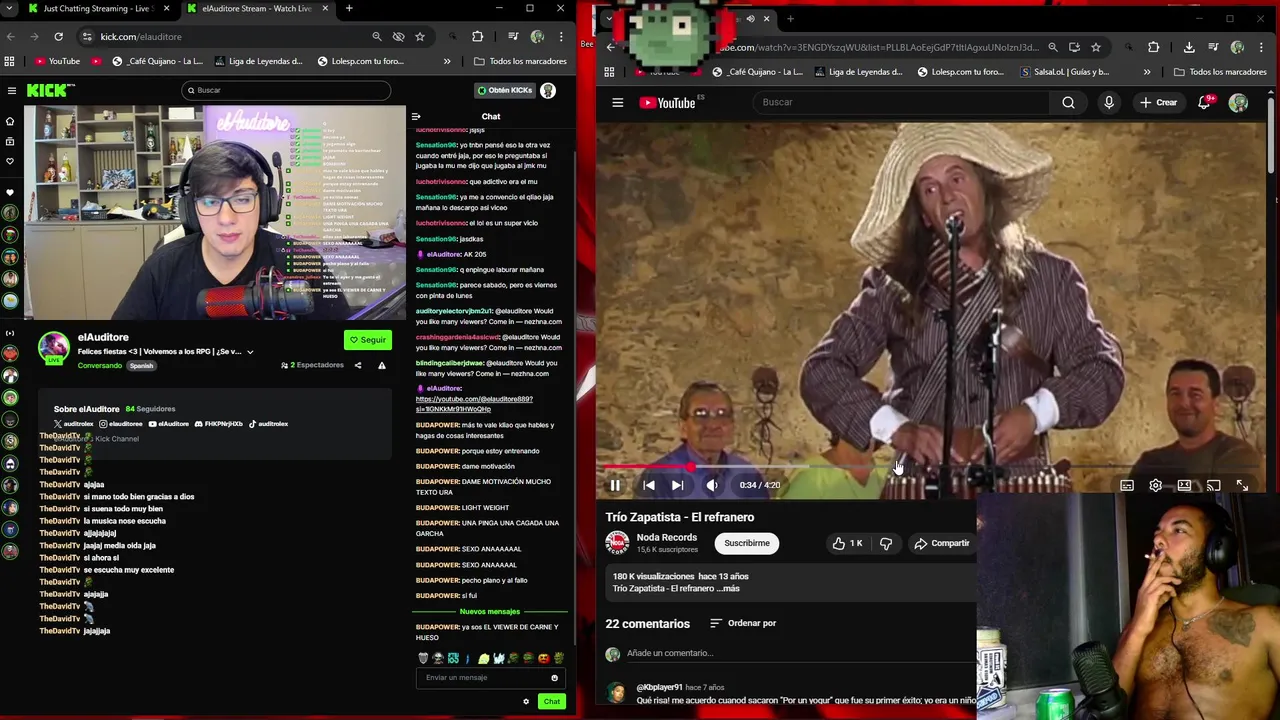Click YouTube search magnifier button
Viewport: 1280px width, 720px height.
tap(1068, 102)
